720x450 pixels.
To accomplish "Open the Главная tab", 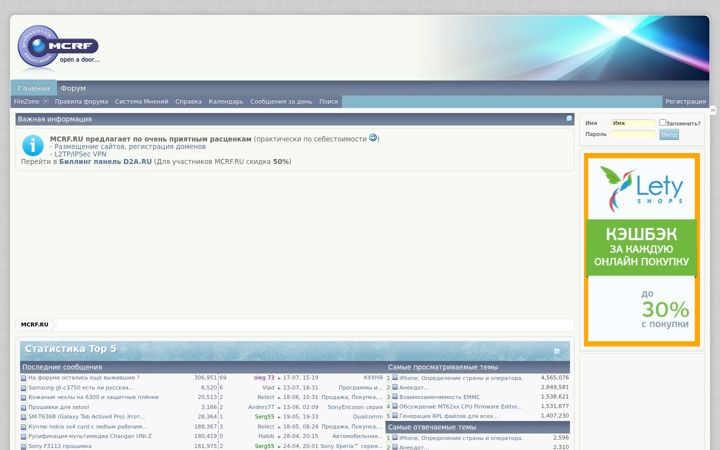I will (34, 88).
